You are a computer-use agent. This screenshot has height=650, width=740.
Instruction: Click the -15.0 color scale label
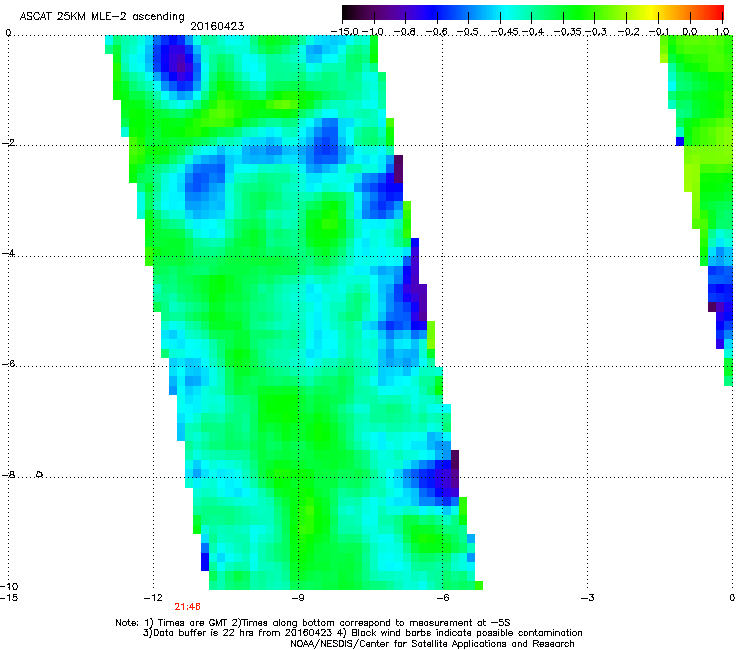(x=345, y=32)
